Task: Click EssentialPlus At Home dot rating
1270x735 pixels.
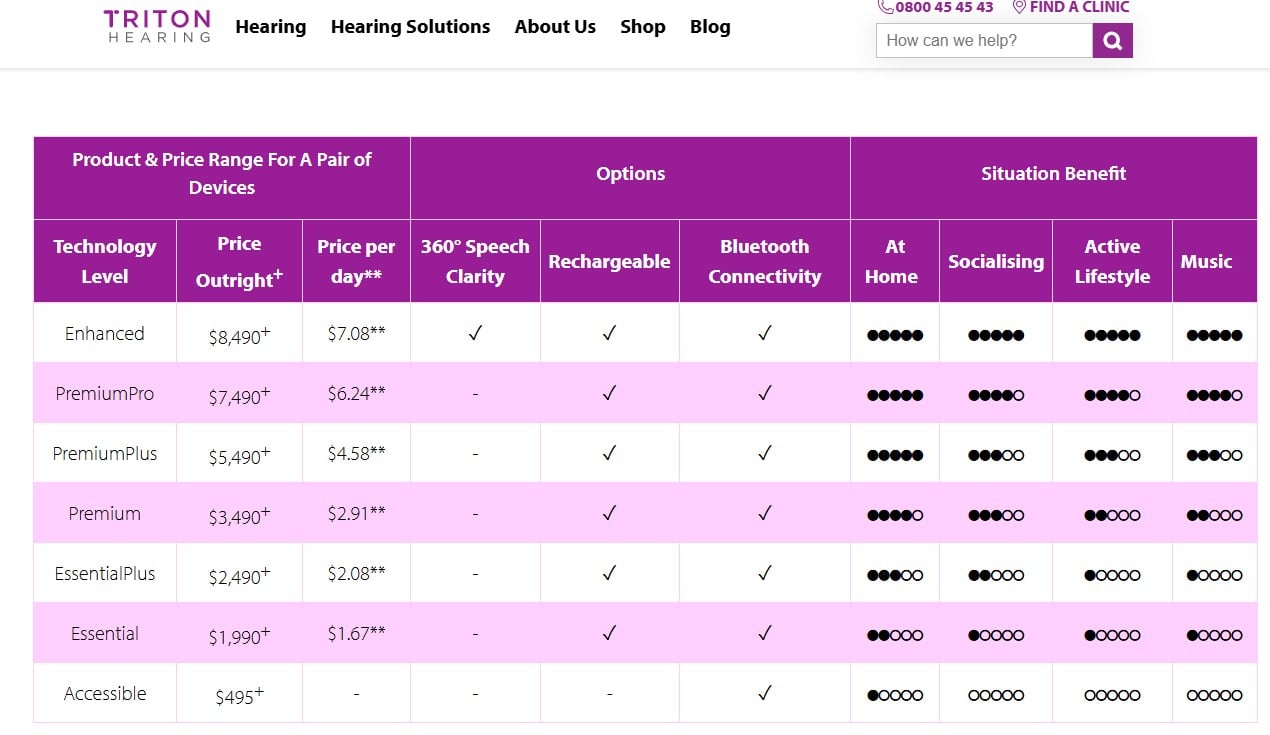Action: [x=895, y=575]
